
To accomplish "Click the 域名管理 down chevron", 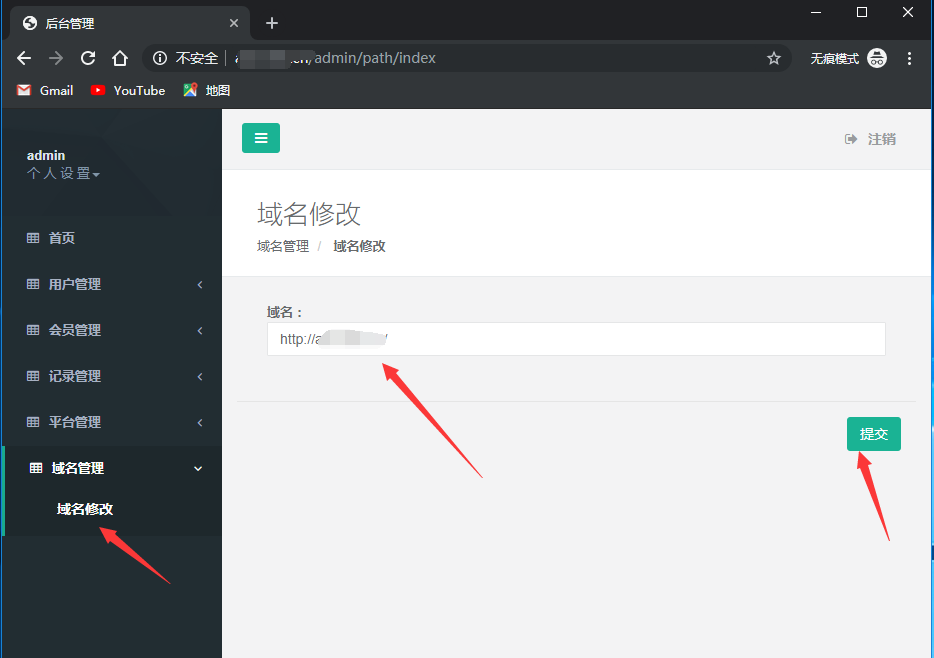I will click(x=198, y=469).
